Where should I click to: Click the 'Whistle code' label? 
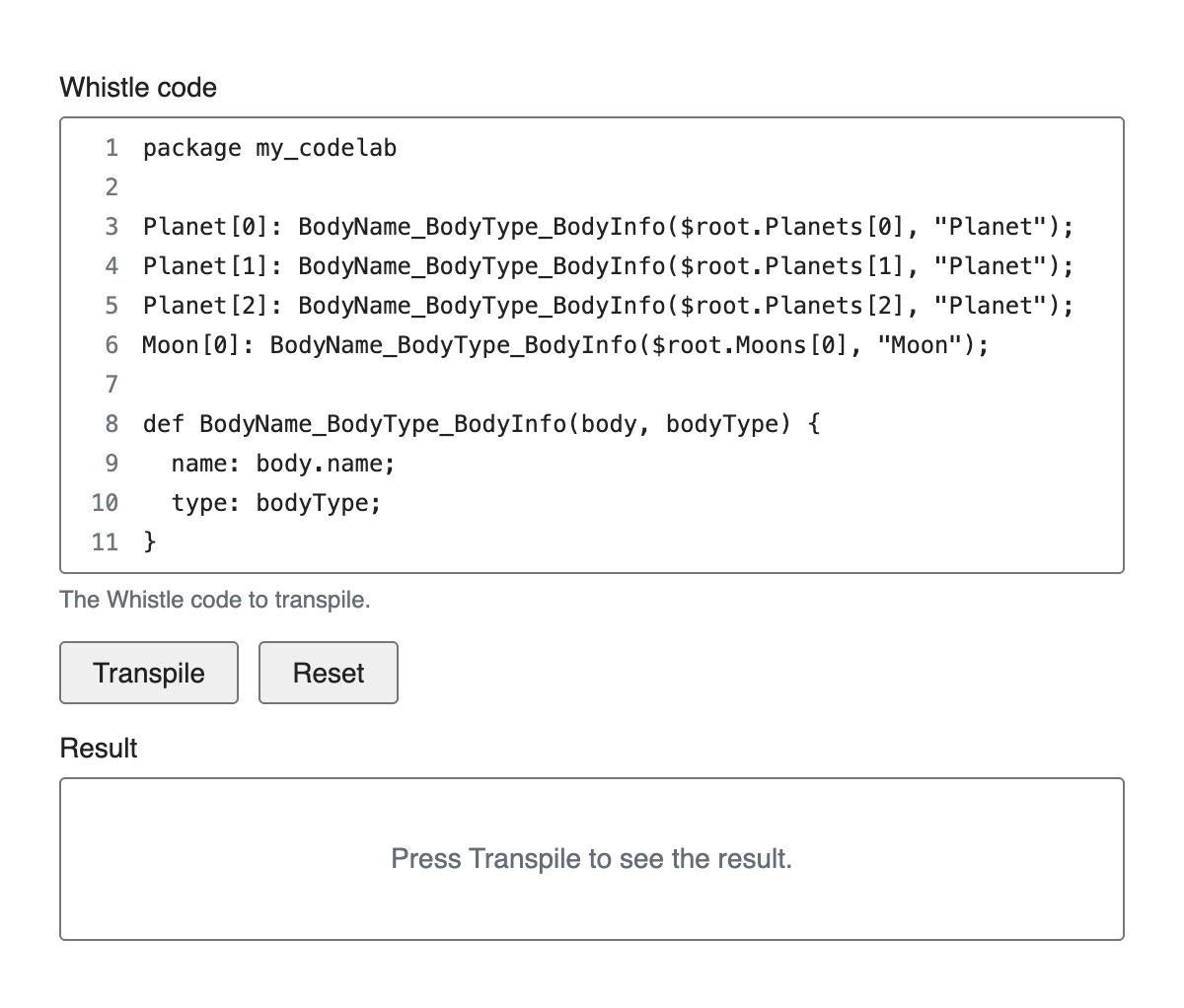click(138, 88)
